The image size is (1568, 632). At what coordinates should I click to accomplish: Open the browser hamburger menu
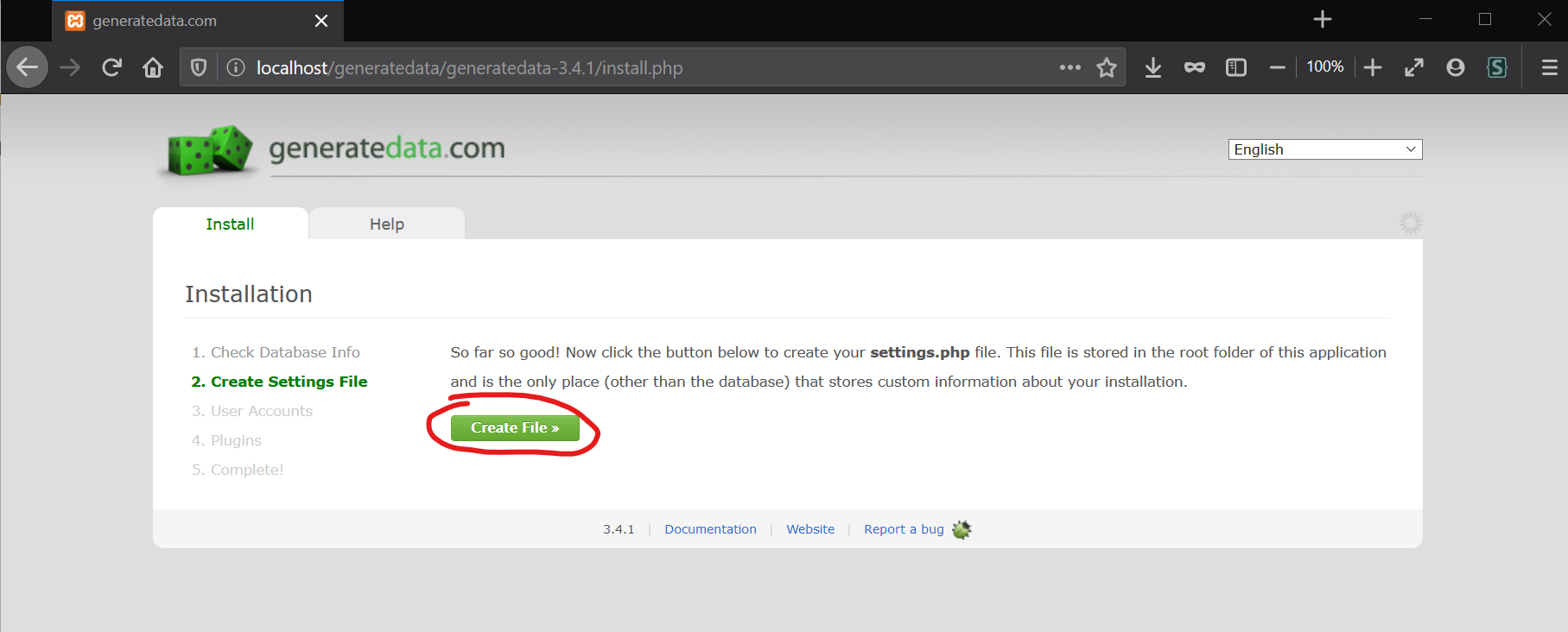point(1550,67)
